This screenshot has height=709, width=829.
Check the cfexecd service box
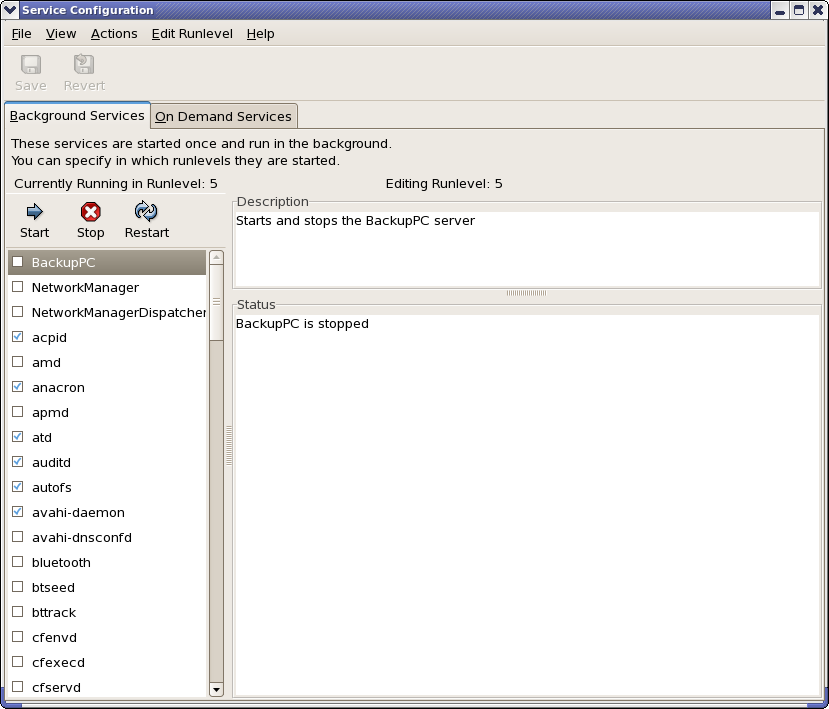(x=17, y=661)
